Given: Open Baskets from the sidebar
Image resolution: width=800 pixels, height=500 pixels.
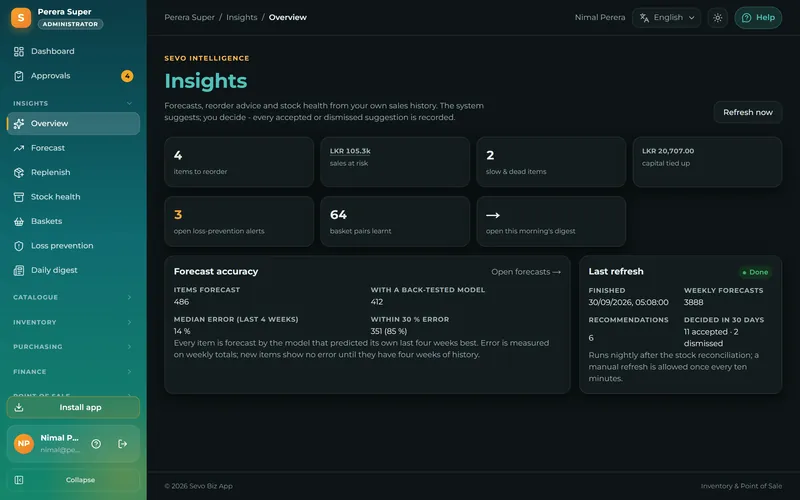Looking at the screenshot, I should point(73,221).
